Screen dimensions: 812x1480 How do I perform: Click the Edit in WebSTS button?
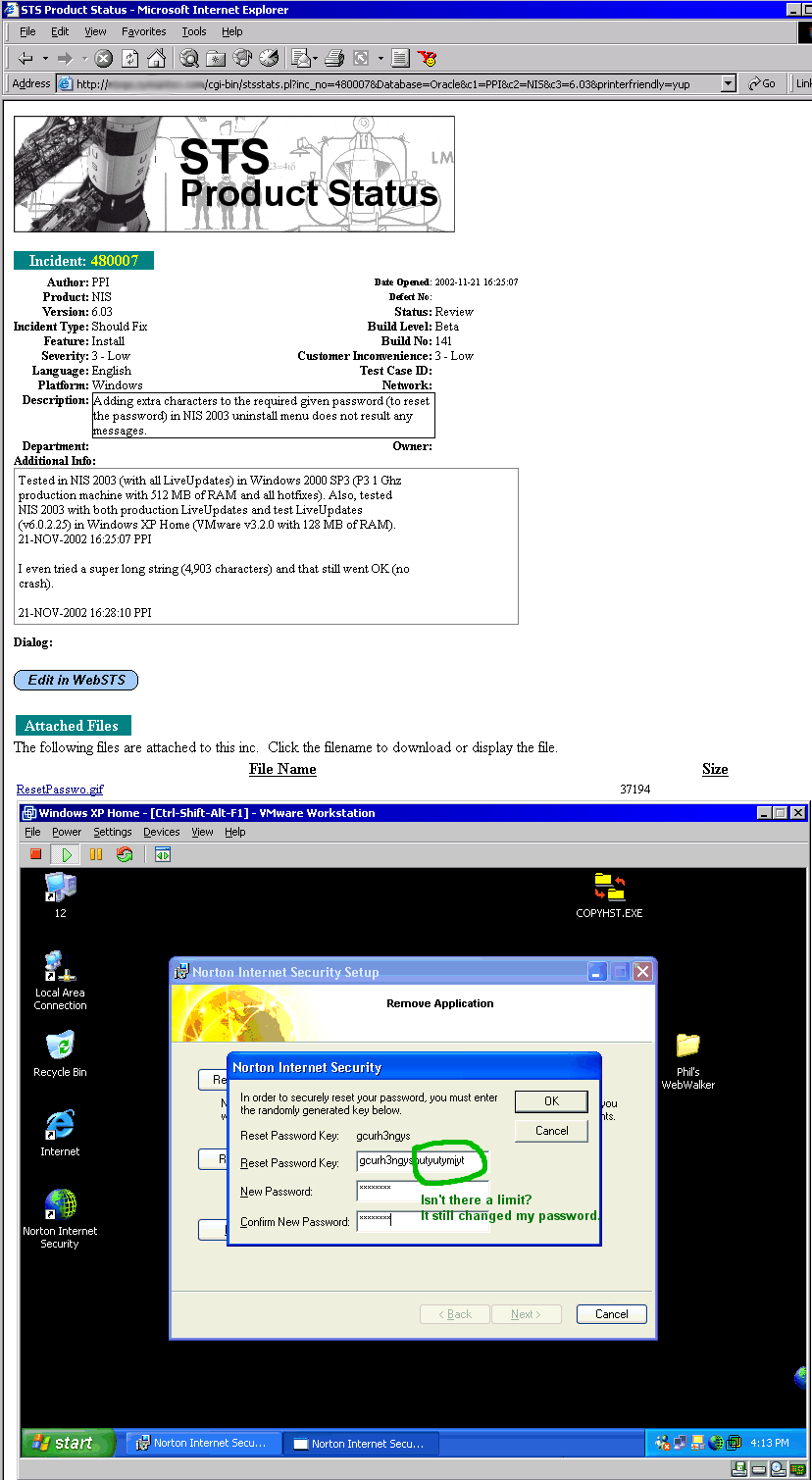[76, 680]
